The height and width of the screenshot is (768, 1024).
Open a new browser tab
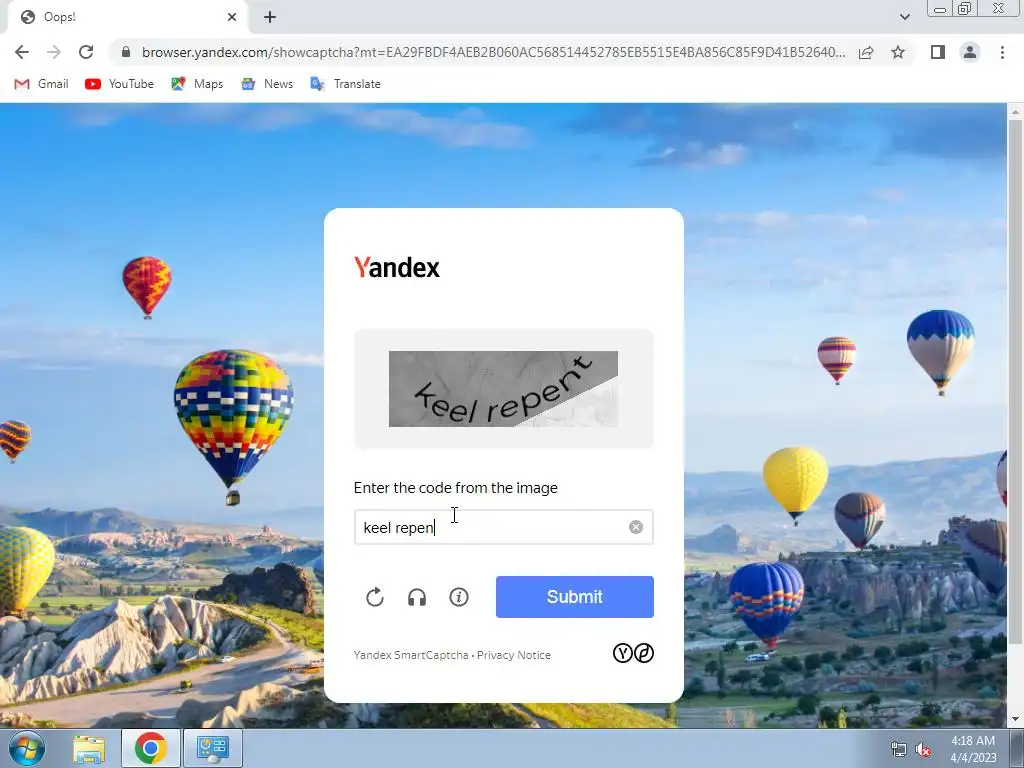[270, 17]
